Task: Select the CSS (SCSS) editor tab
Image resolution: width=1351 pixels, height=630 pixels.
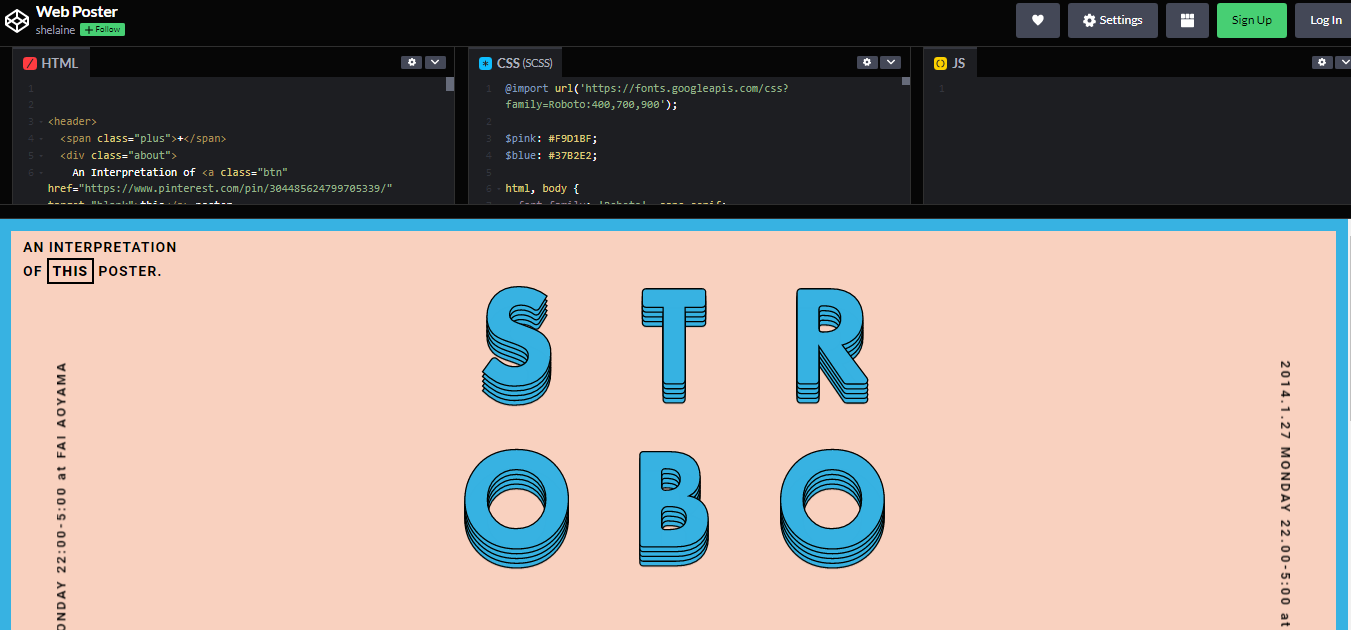Action: tap(515, 63)
